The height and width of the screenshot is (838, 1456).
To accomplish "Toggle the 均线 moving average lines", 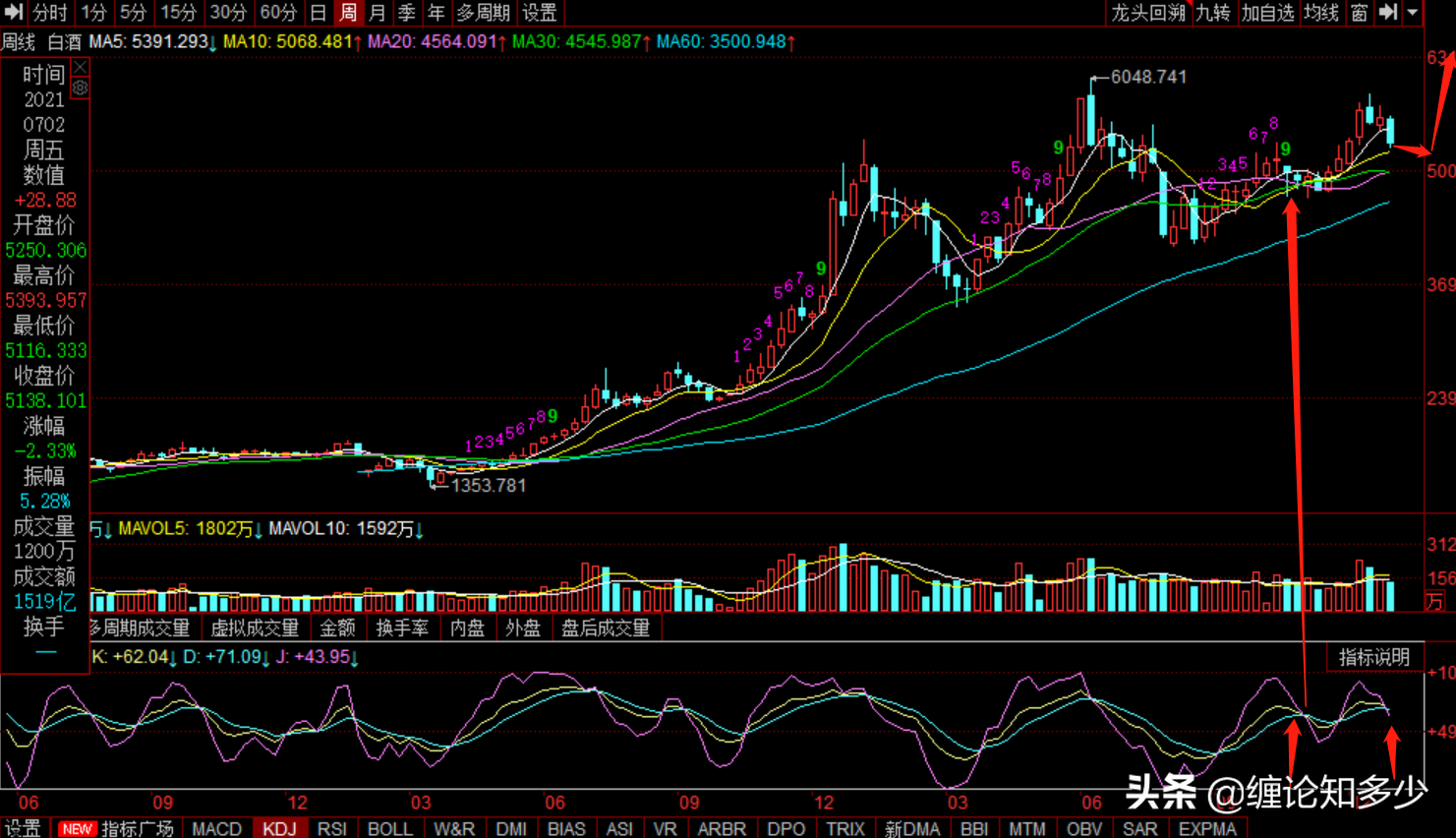I will (x=1321, y=12).
